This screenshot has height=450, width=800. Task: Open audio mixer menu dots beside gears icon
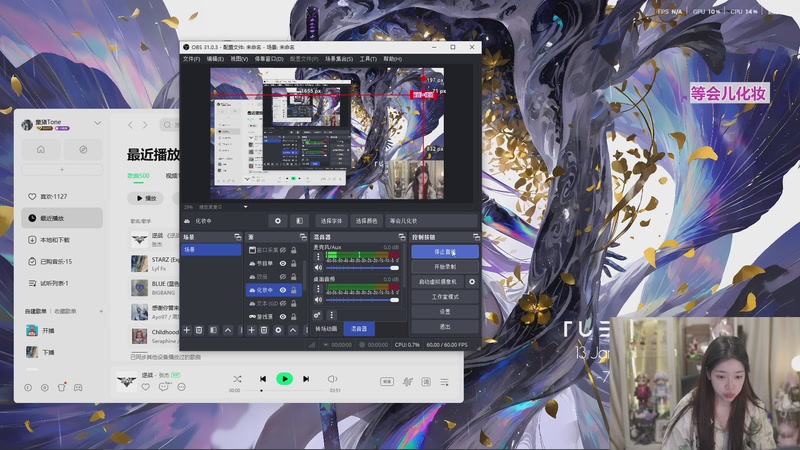coord(331,315)
